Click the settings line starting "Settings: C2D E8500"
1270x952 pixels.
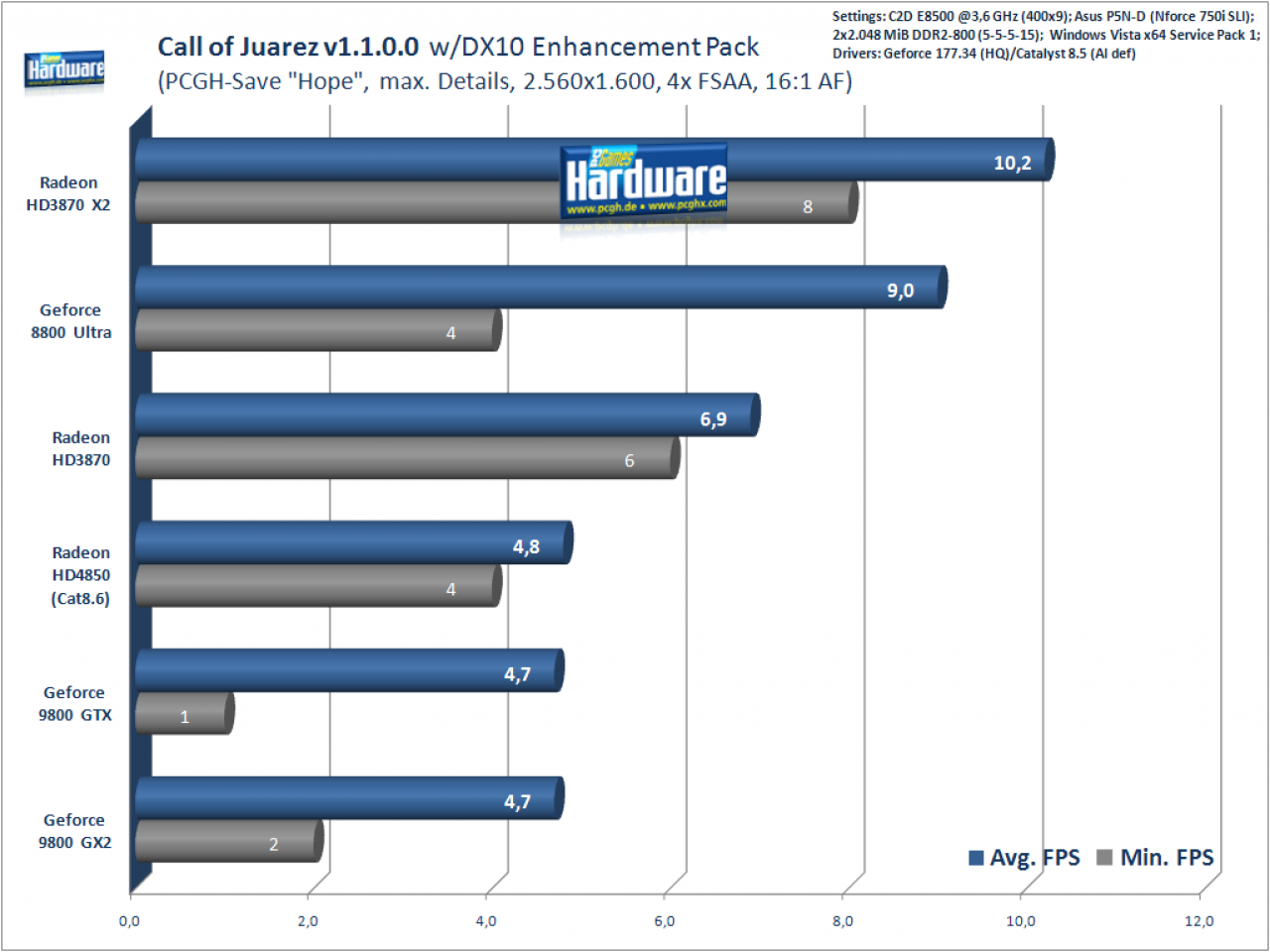[1043, 16]
